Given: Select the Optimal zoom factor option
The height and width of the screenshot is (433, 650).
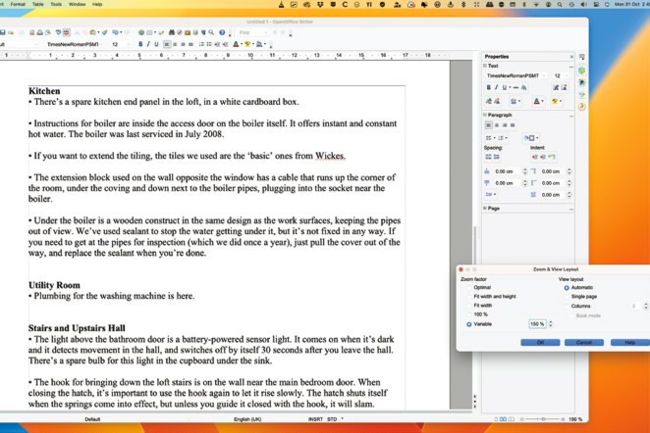Looking at the screenshot, I should tap(481, 287).
